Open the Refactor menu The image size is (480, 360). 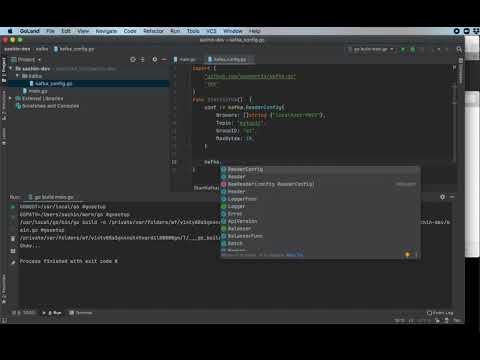click(x=153, y=31)
